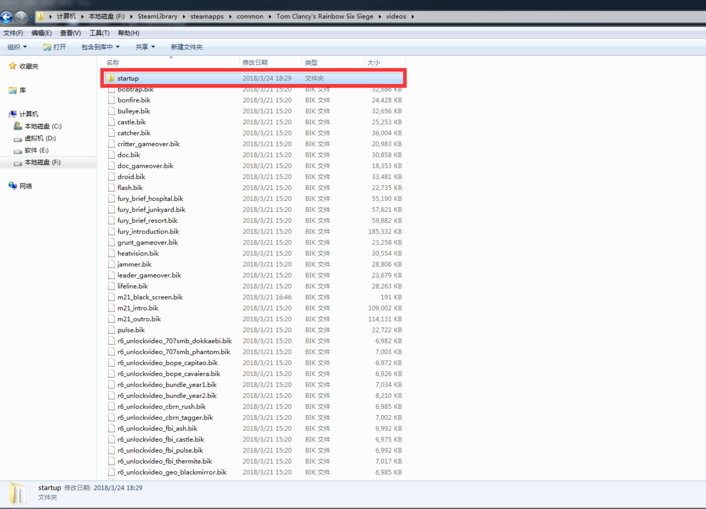Open the View (V) menu
706x509 pixels.
[70, 33]
